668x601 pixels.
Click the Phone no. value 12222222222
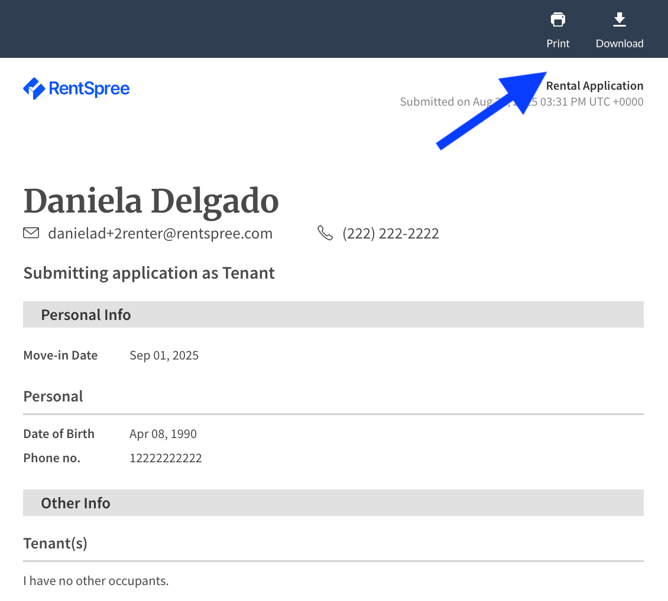tap(166, 458)
